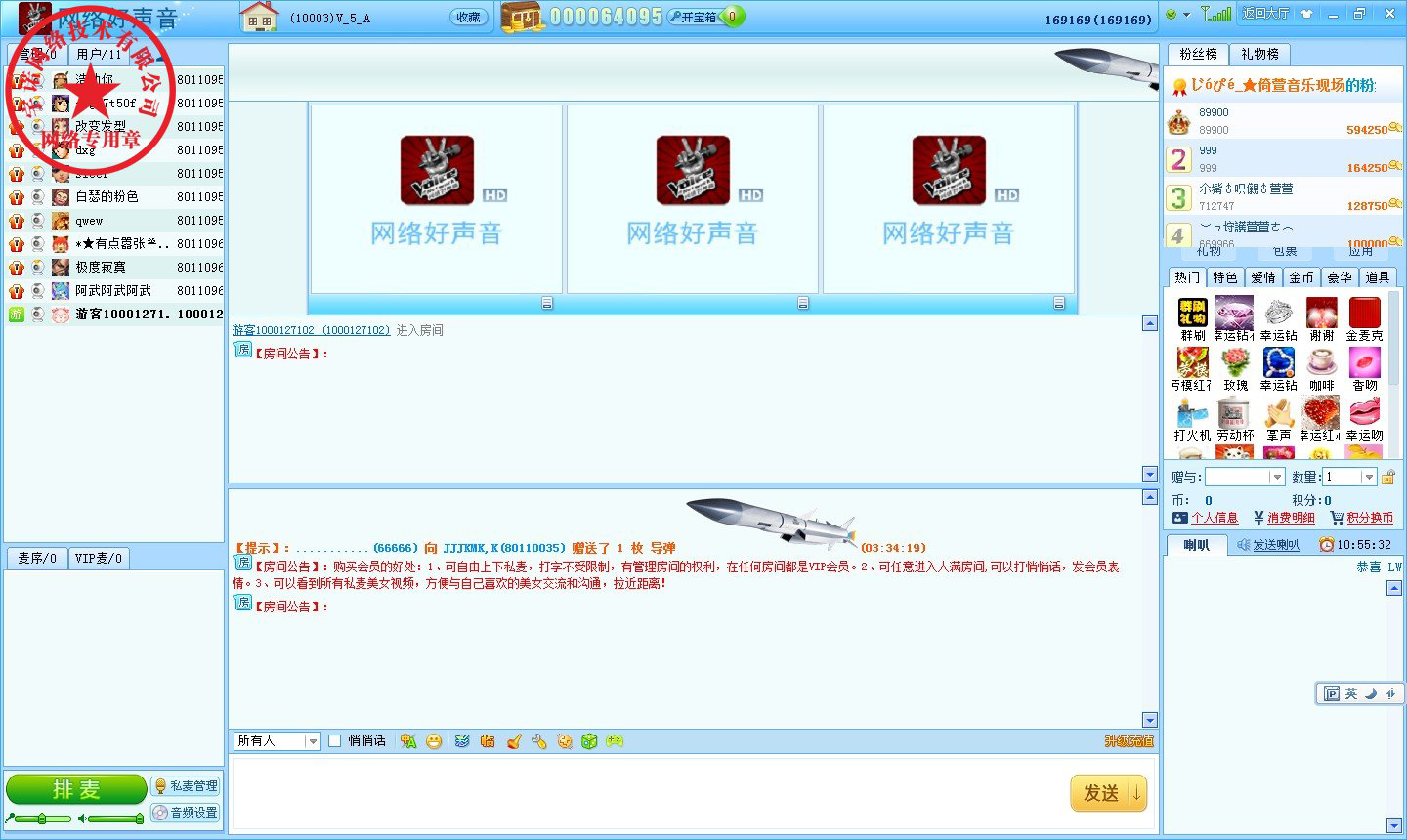Click the house home icon in top bar
This screenshot has height=840, width=1407.
coord(260,17)
